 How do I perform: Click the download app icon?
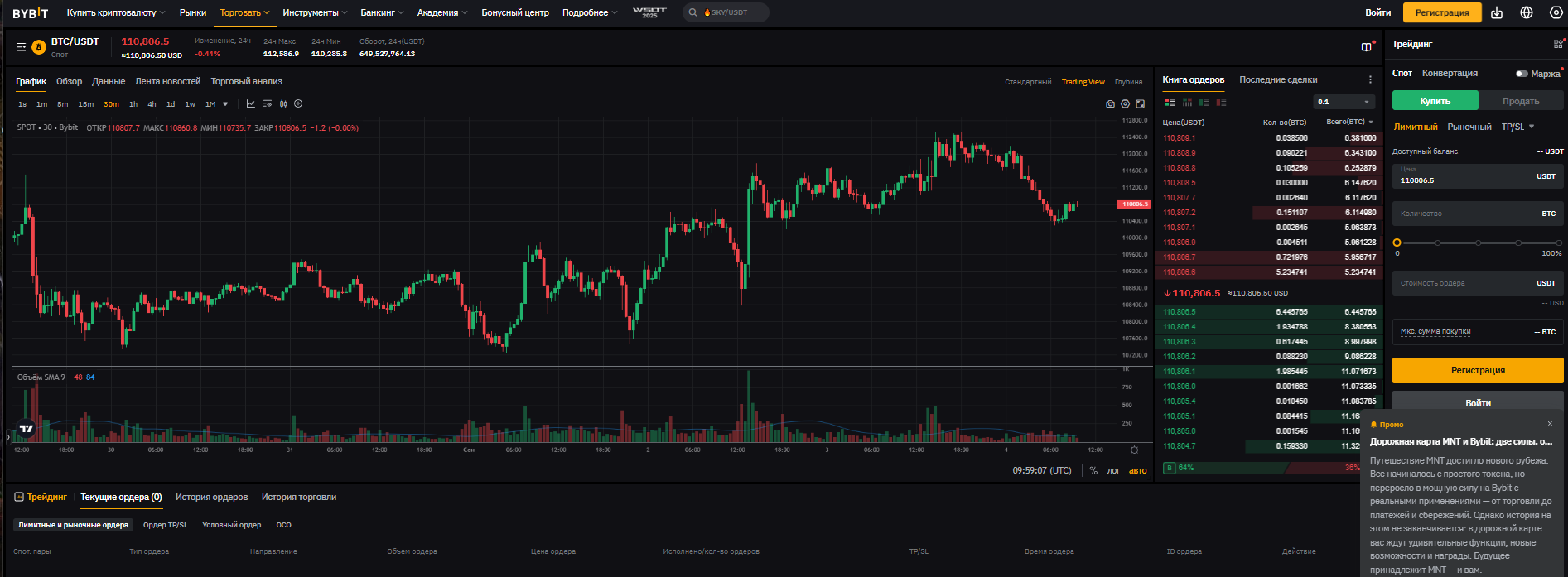click(x=1496, y=12)
